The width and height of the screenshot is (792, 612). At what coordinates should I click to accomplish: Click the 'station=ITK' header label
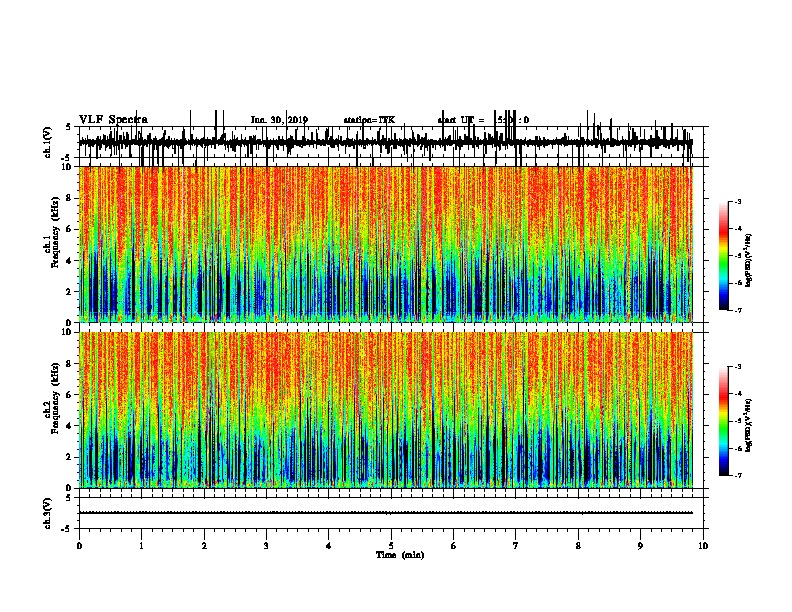tap(369, 120)
